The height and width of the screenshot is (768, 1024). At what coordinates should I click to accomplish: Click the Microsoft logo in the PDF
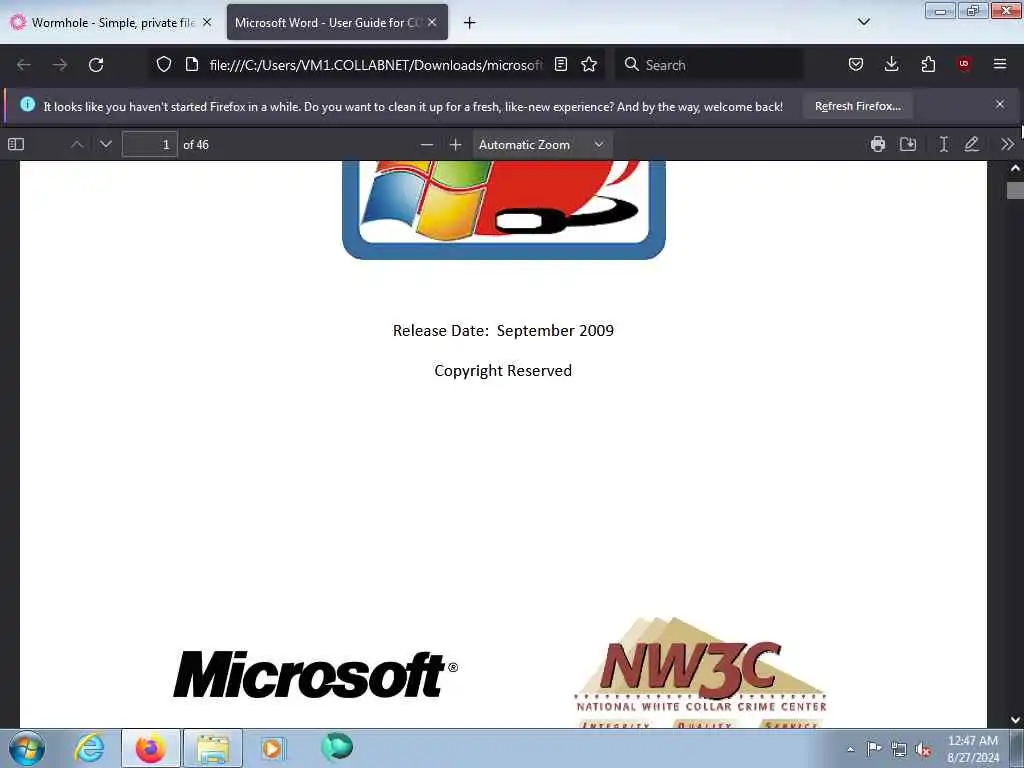click(x=315, y=674)
